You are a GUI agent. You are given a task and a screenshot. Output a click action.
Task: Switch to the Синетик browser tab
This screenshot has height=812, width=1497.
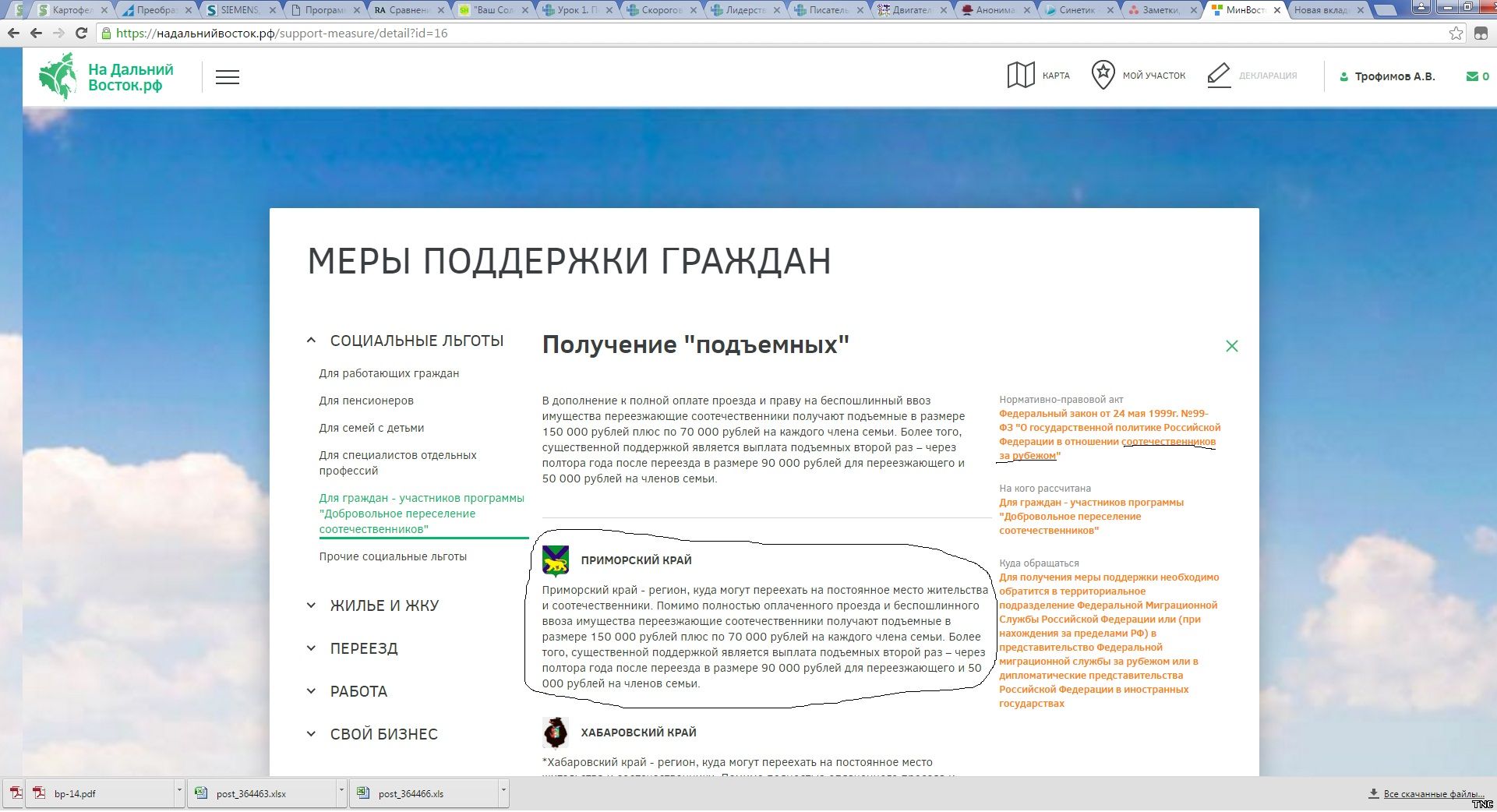click(1078, 10)
